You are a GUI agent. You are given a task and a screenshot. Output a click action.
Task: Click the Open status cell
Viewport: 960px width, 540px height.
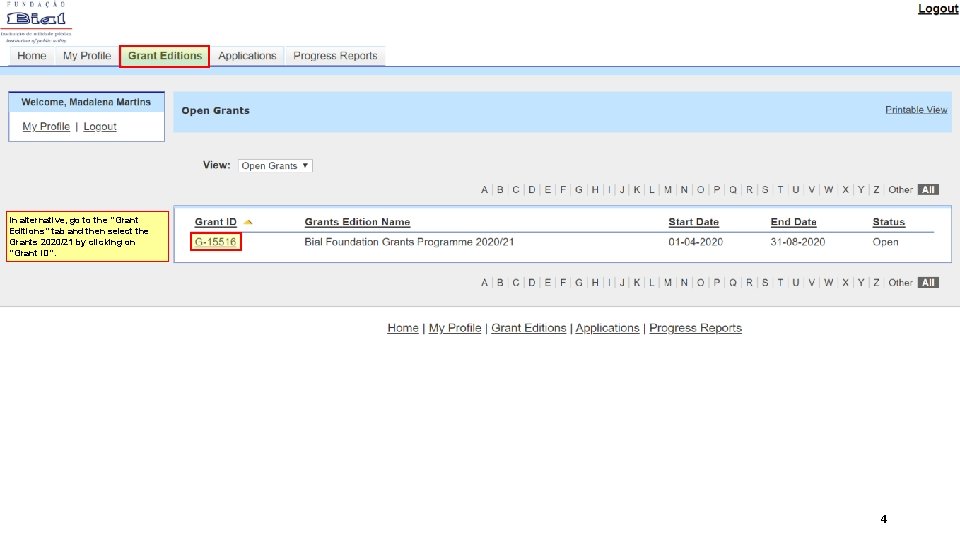(x=885, y=242)
